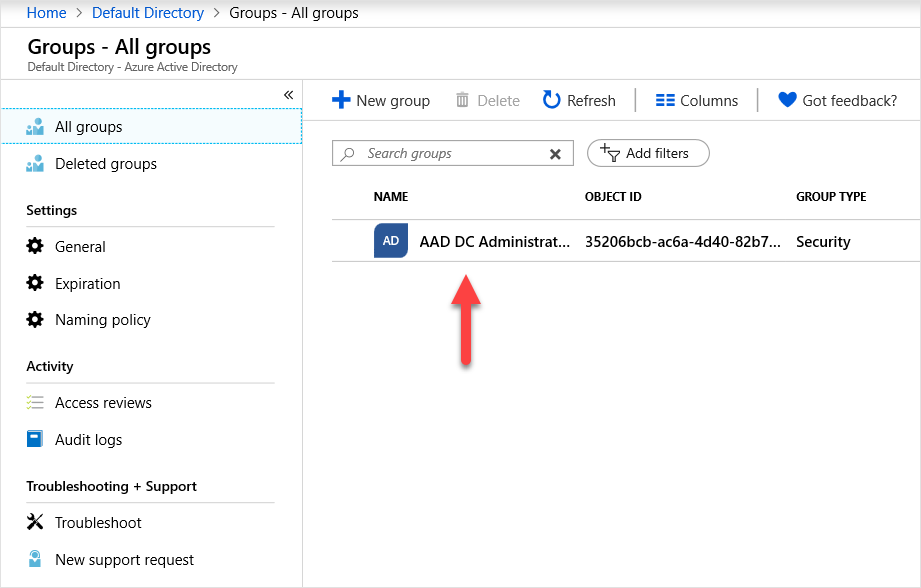
Task: Click the Columns list icon
Action: tap(665, 100)
